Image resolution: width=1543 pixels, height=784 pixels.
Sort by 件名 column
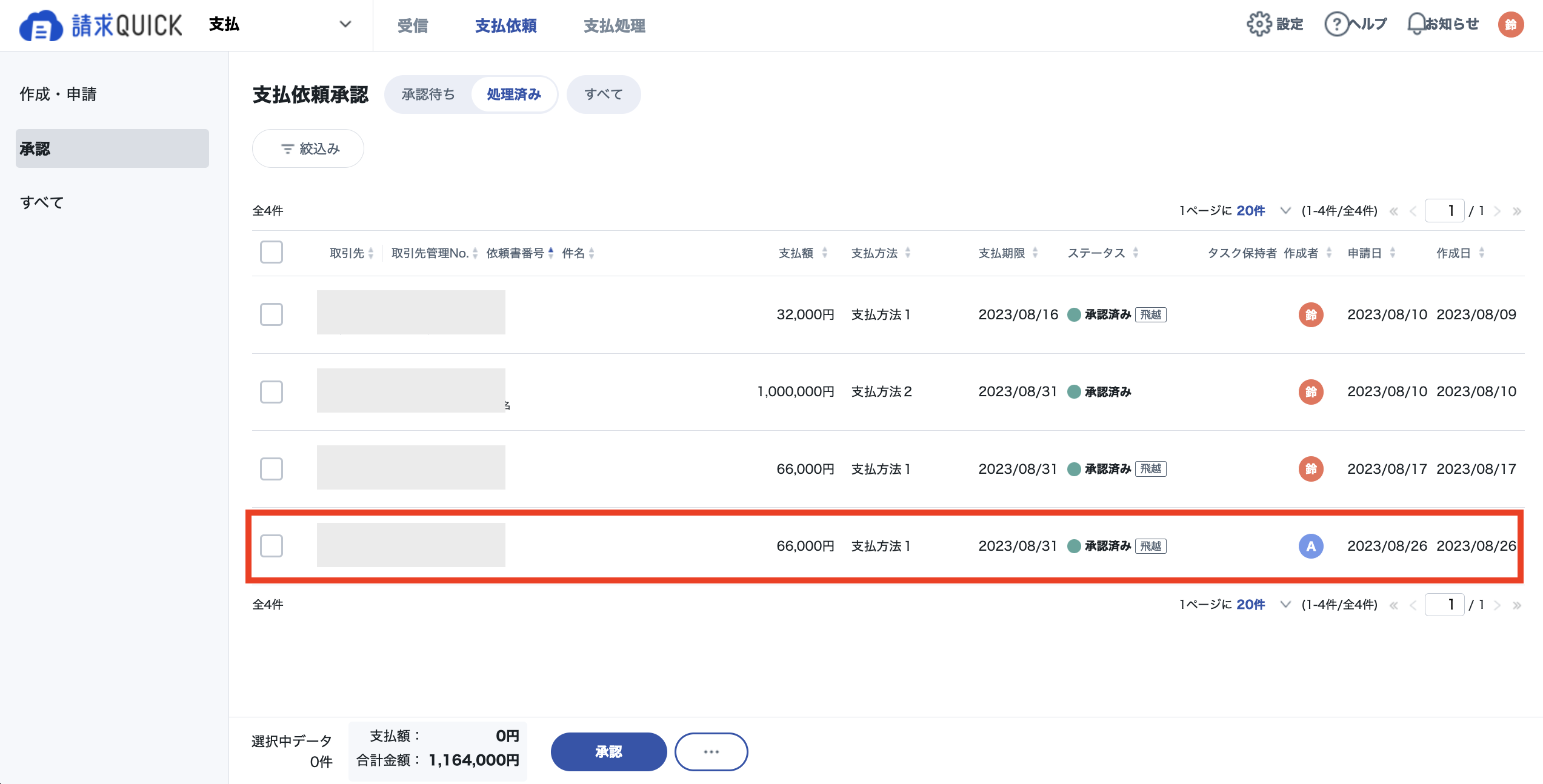coord(592,253)
